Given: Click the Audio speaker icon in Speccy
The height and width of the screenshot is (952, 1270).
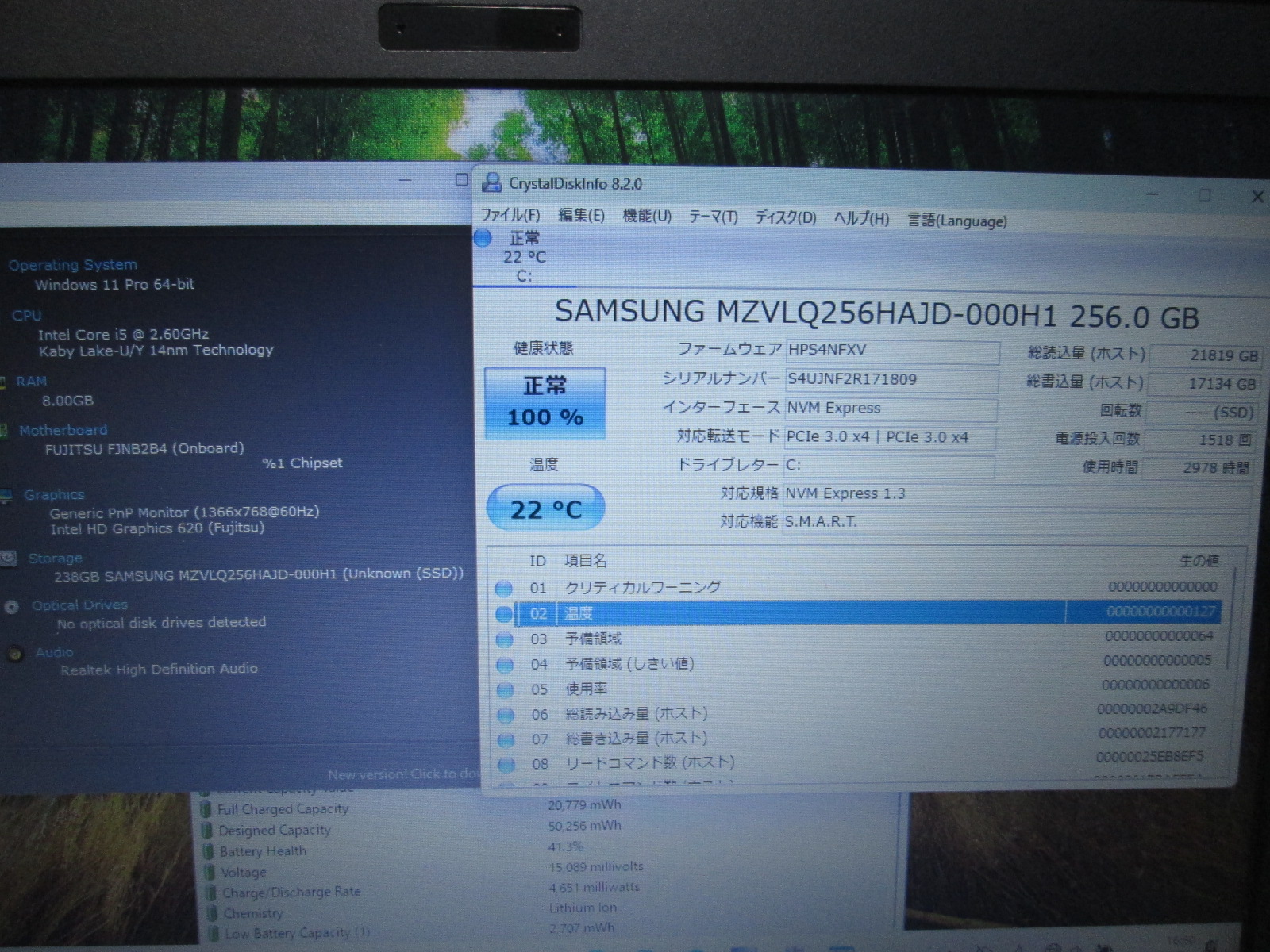Looking at the screenshot, I should point(14,654).
